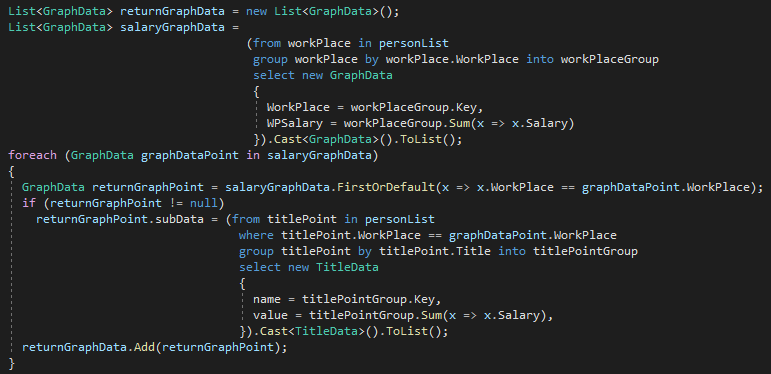Click the first 'select new GraphData' line
The image size is (771, 374).
[323, 75]
